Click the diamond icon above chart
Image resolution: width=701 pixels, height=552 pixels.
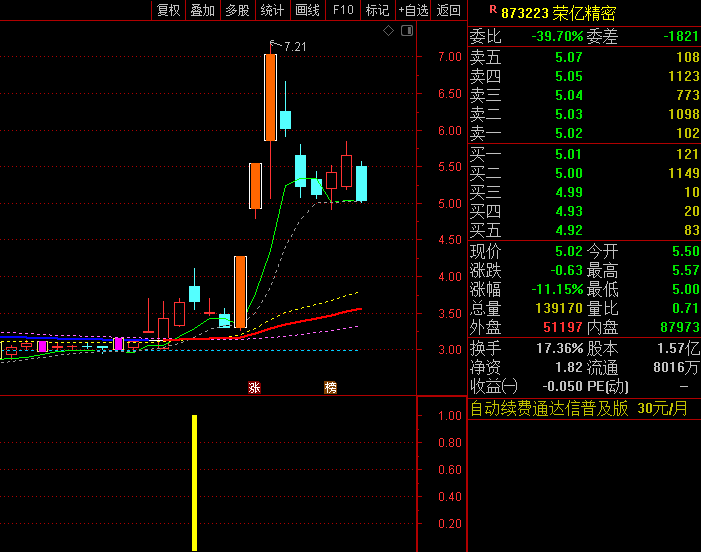point(389,31)
